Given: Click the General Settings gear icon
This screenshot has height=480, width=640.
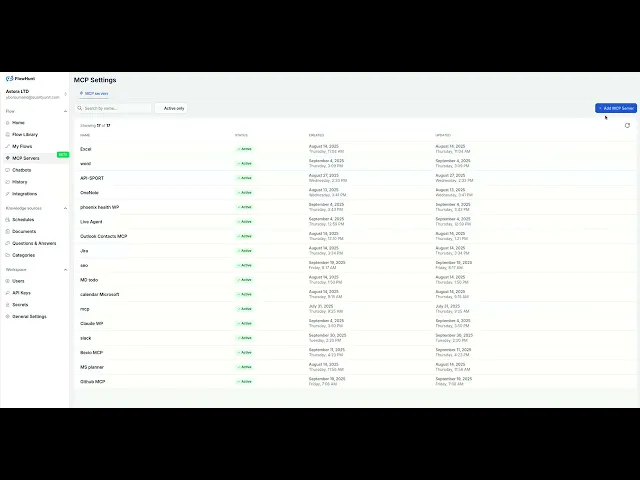Looking at the screenshot, I should 8,316.
